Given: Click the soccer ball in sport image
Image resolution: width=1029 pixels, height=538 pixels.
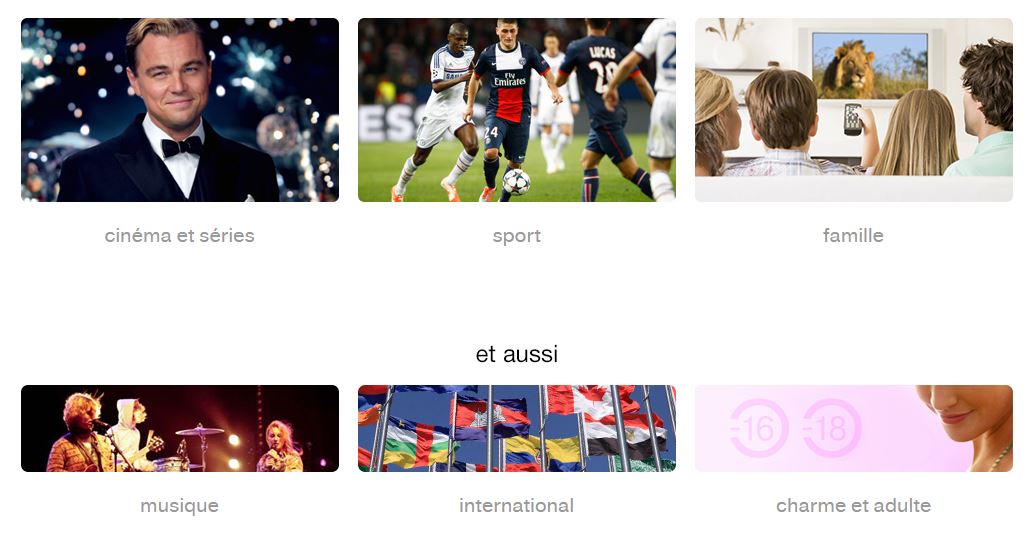Looking at the screenshot, I should (x=516, y=182).
